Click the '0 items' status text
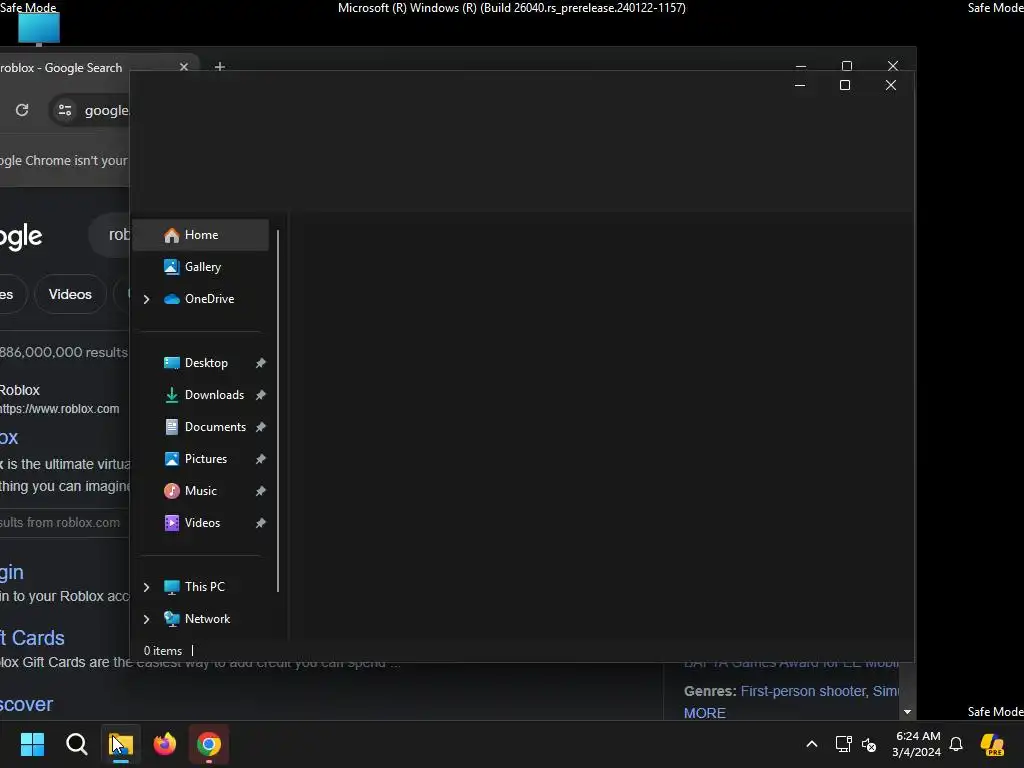This screenshot has height=768, width=1024. coord(163,651)
